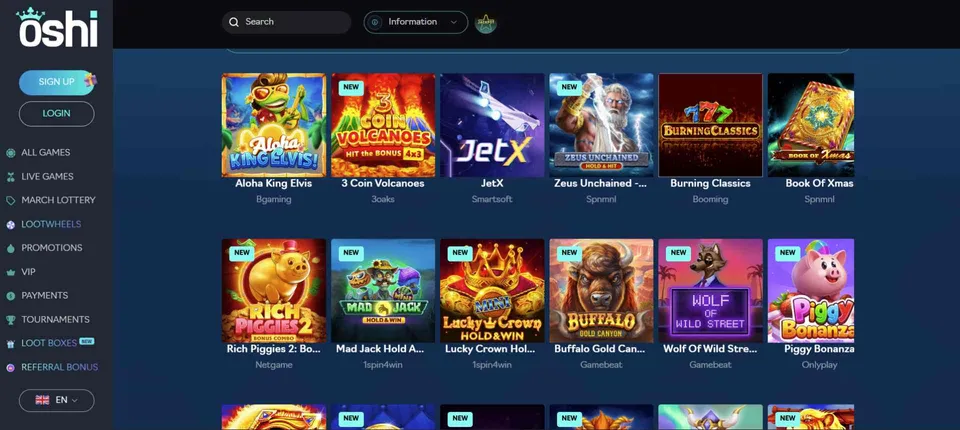
Task: Launch the Wolf Of Wild Street game
Action: pyautogui.click(x=711, y=291)
